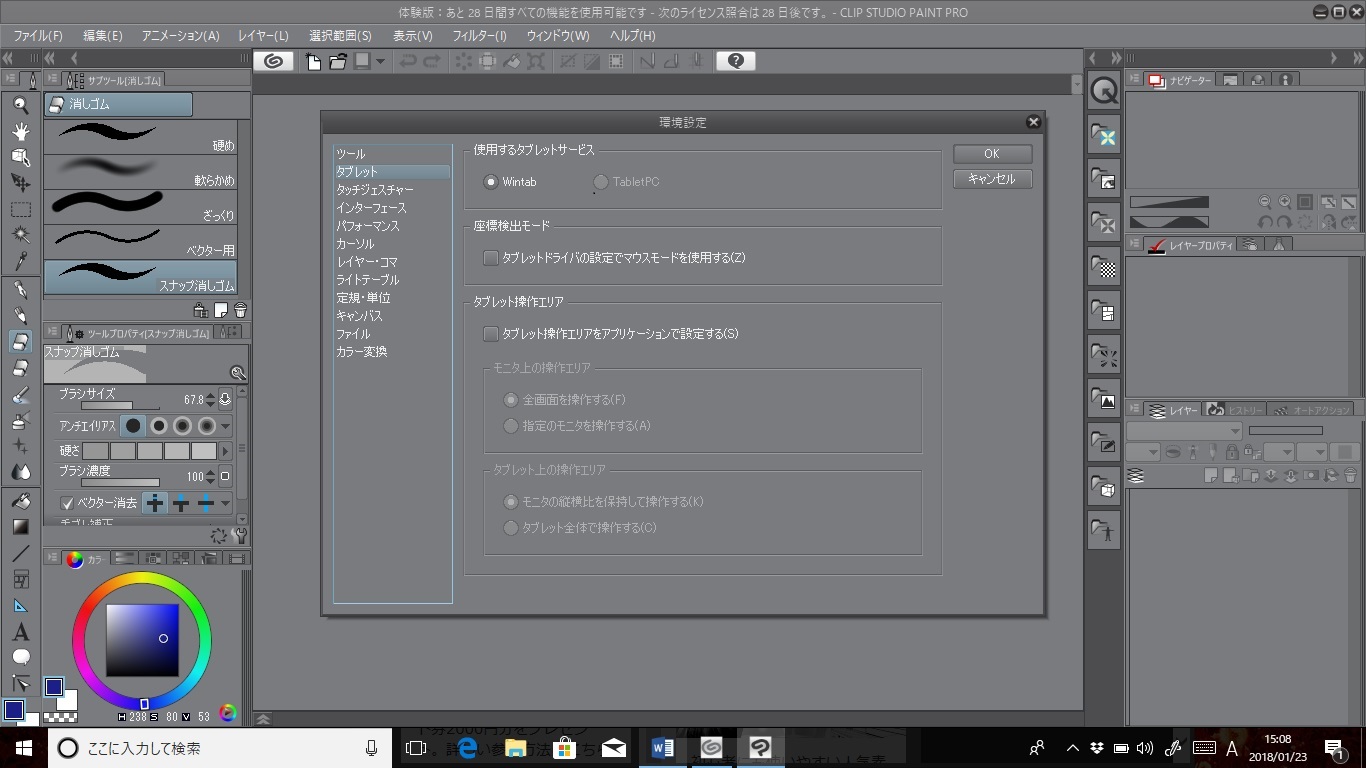Open CLIP STUDIO from the command bar
The image size is (1366, 768).
tap(273, 61)
